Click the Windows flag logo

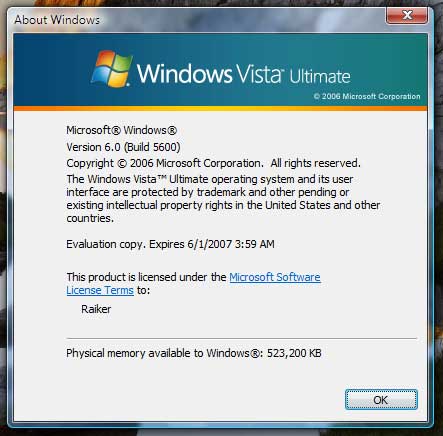(111, 69)
